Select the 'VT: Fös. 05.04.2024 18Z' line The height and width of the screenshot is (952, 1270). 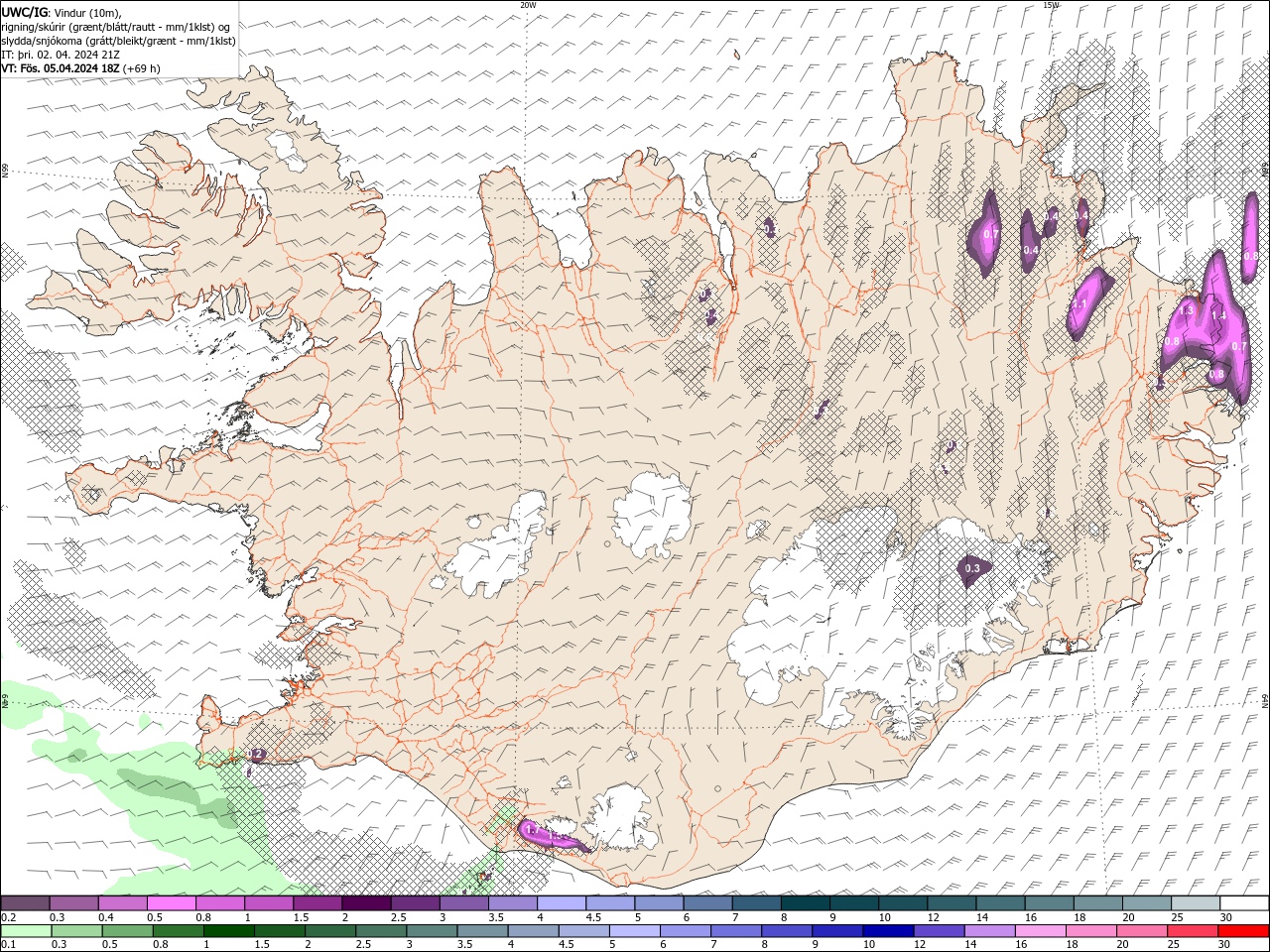pos(80,68)
